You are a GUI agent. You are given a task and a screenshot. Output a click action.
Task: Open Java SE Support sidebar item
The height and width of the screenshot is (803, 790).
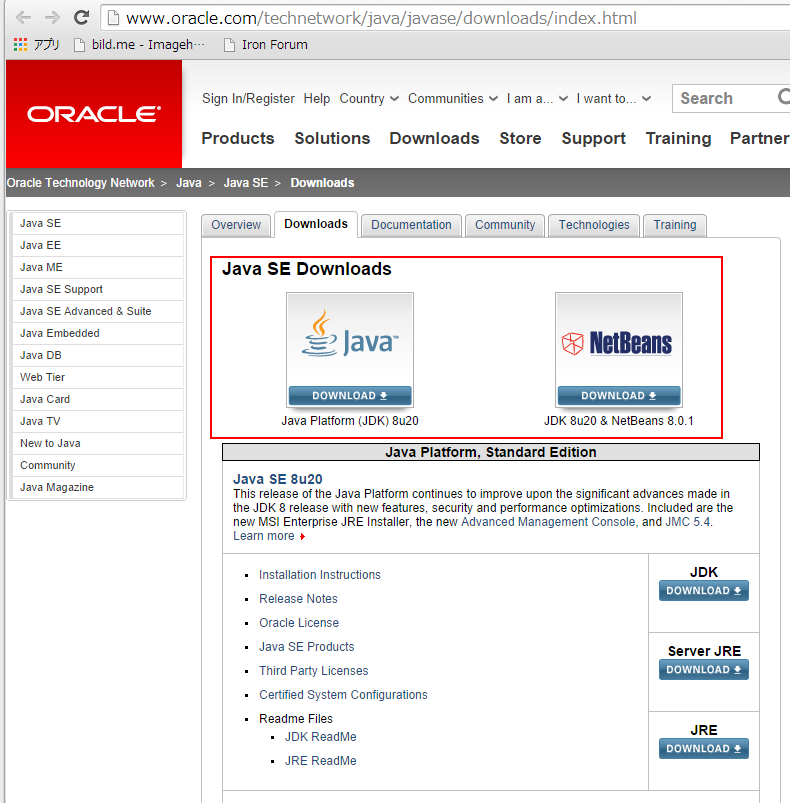97,289
